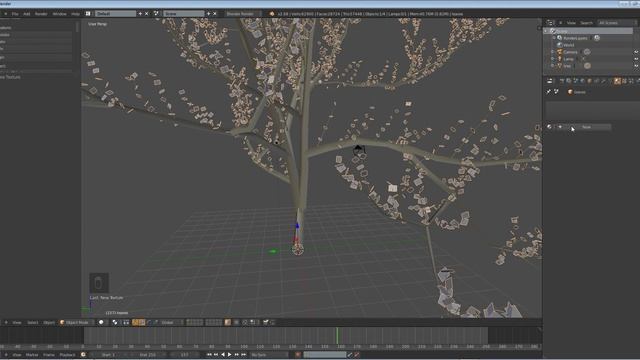640x360 pixels.
Task: Open the scene browse icon
Action: coord(156,14)
